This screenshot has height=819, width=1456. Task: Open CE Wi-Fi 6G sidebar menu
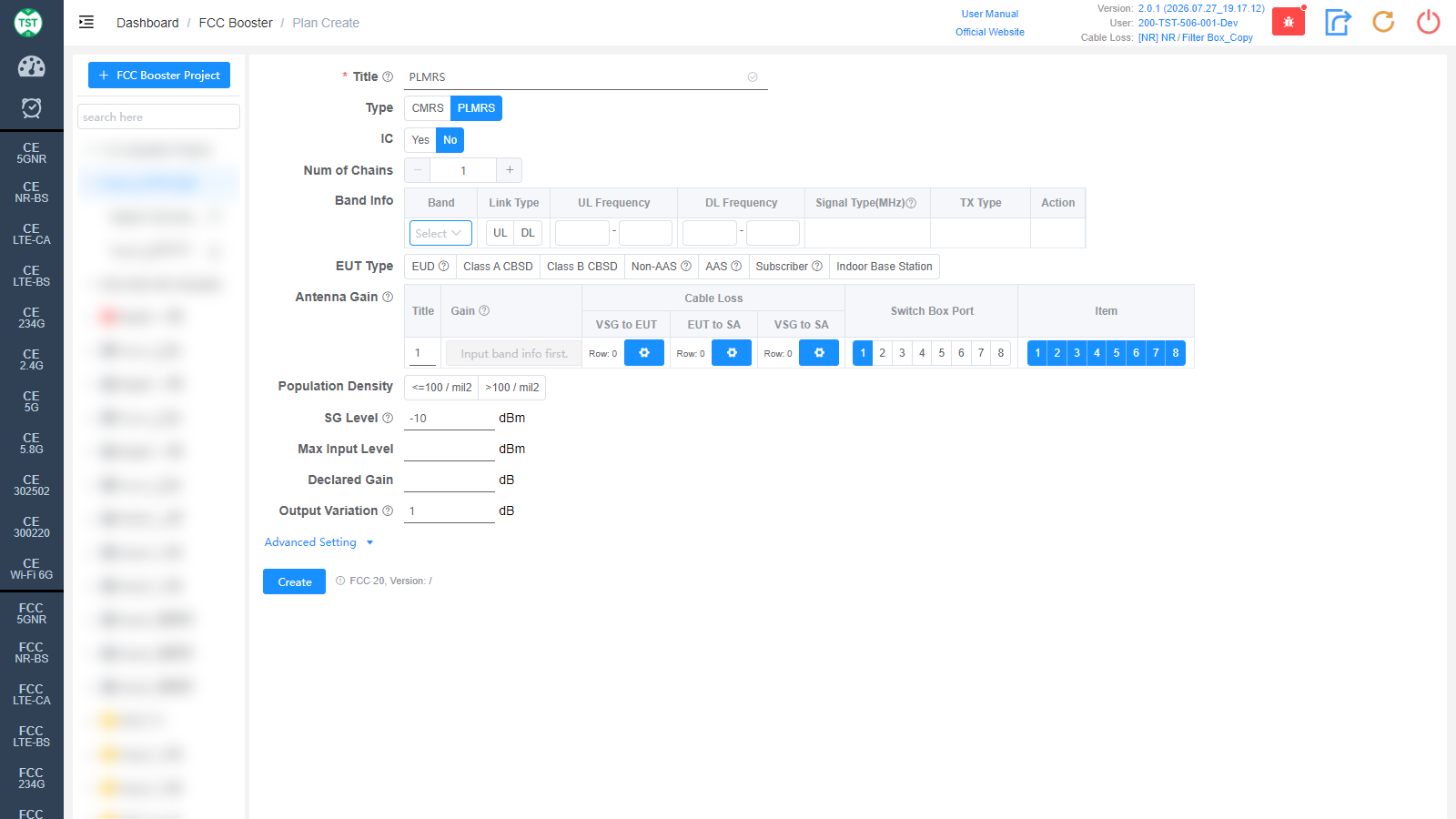31,569
